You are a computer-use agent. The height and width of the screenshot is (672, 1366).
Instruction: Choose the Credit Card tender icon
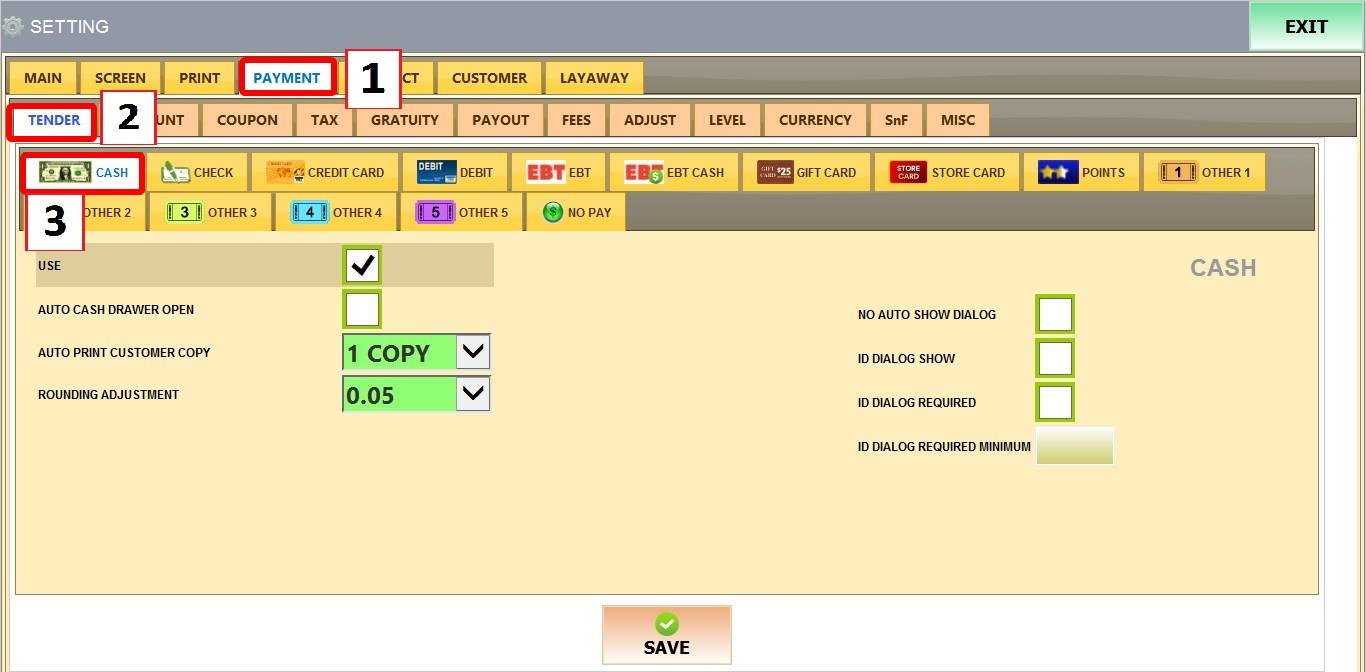[x=285, y=172]
